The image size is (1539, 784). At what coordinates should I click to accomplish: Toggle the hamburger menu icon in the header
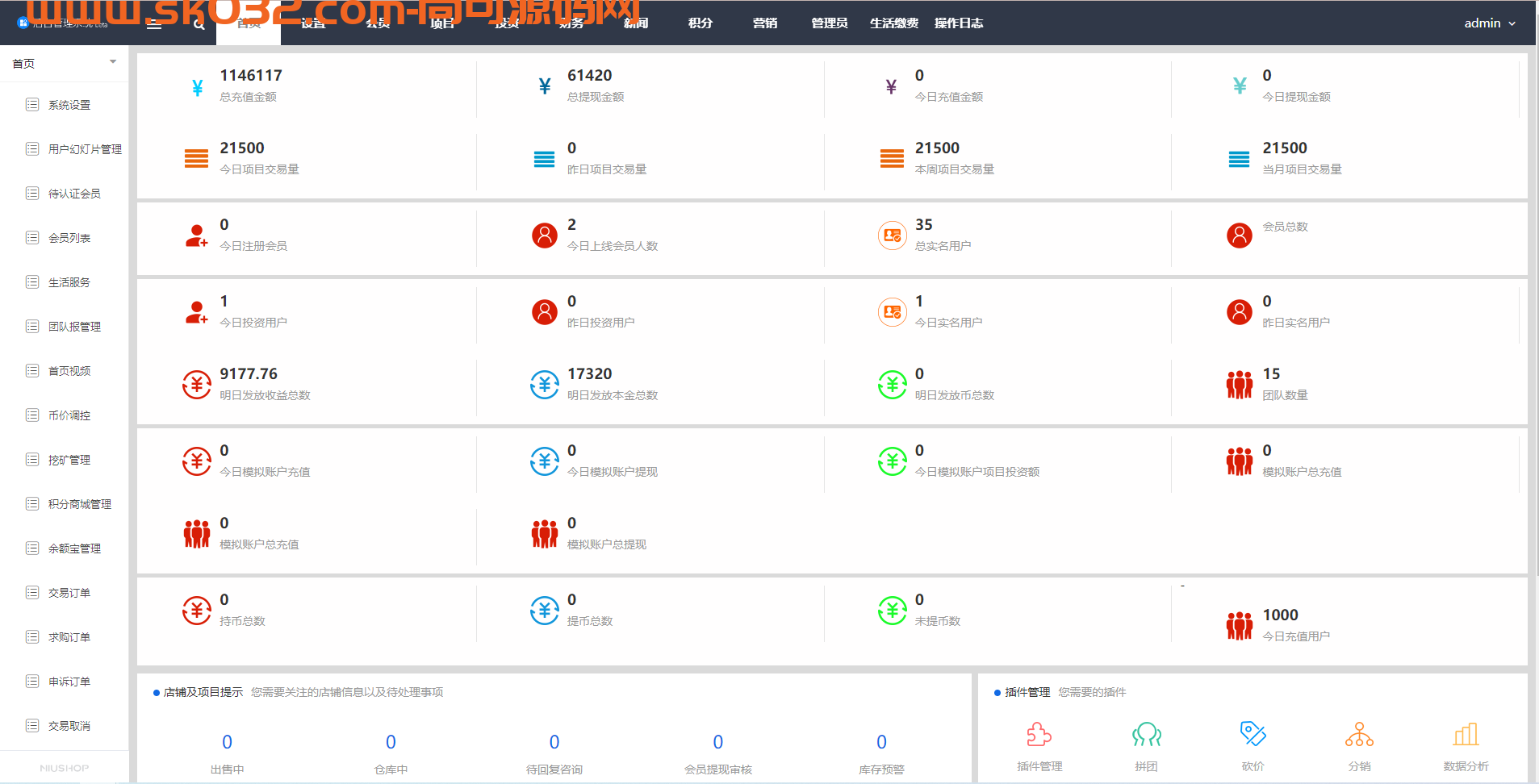point(154,23)
